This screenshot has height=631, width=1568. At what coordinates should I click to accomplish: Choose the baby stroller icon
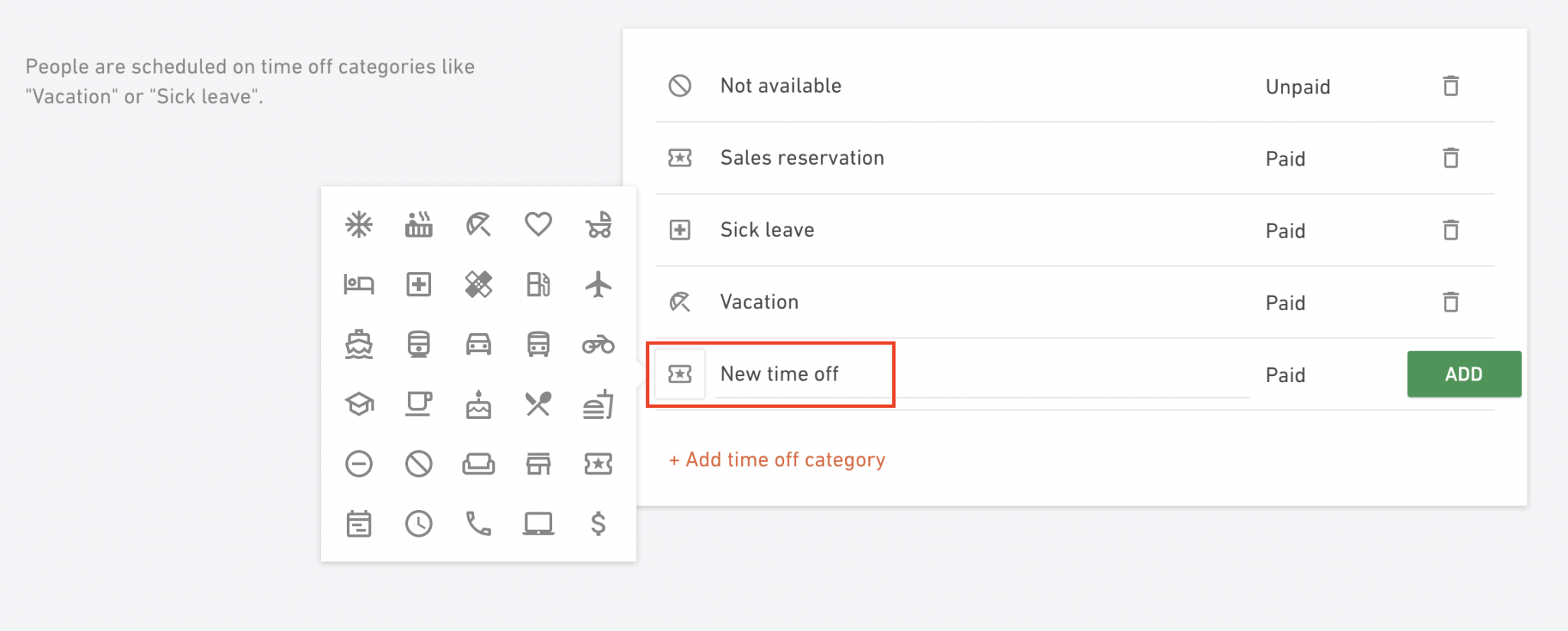click(x=598, y=224)
